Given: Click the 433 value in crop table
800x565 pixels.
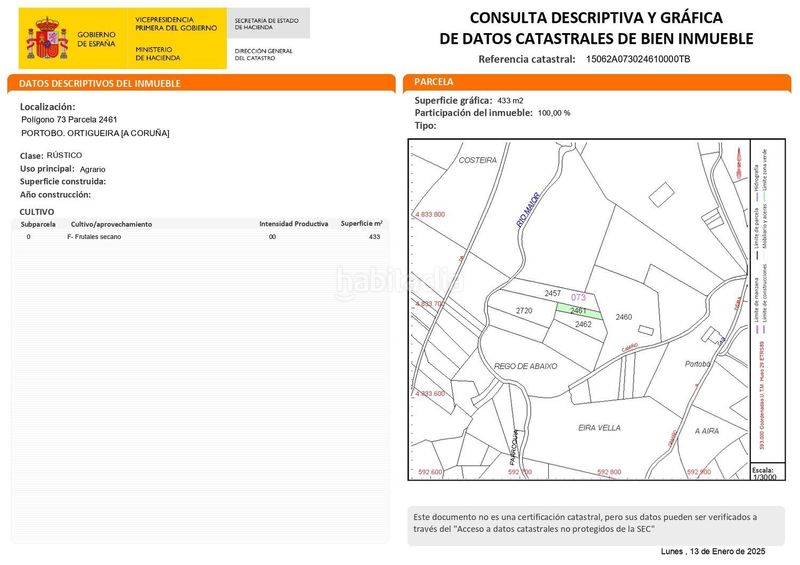Looking at the screenshot, I should tap(374, 237).
